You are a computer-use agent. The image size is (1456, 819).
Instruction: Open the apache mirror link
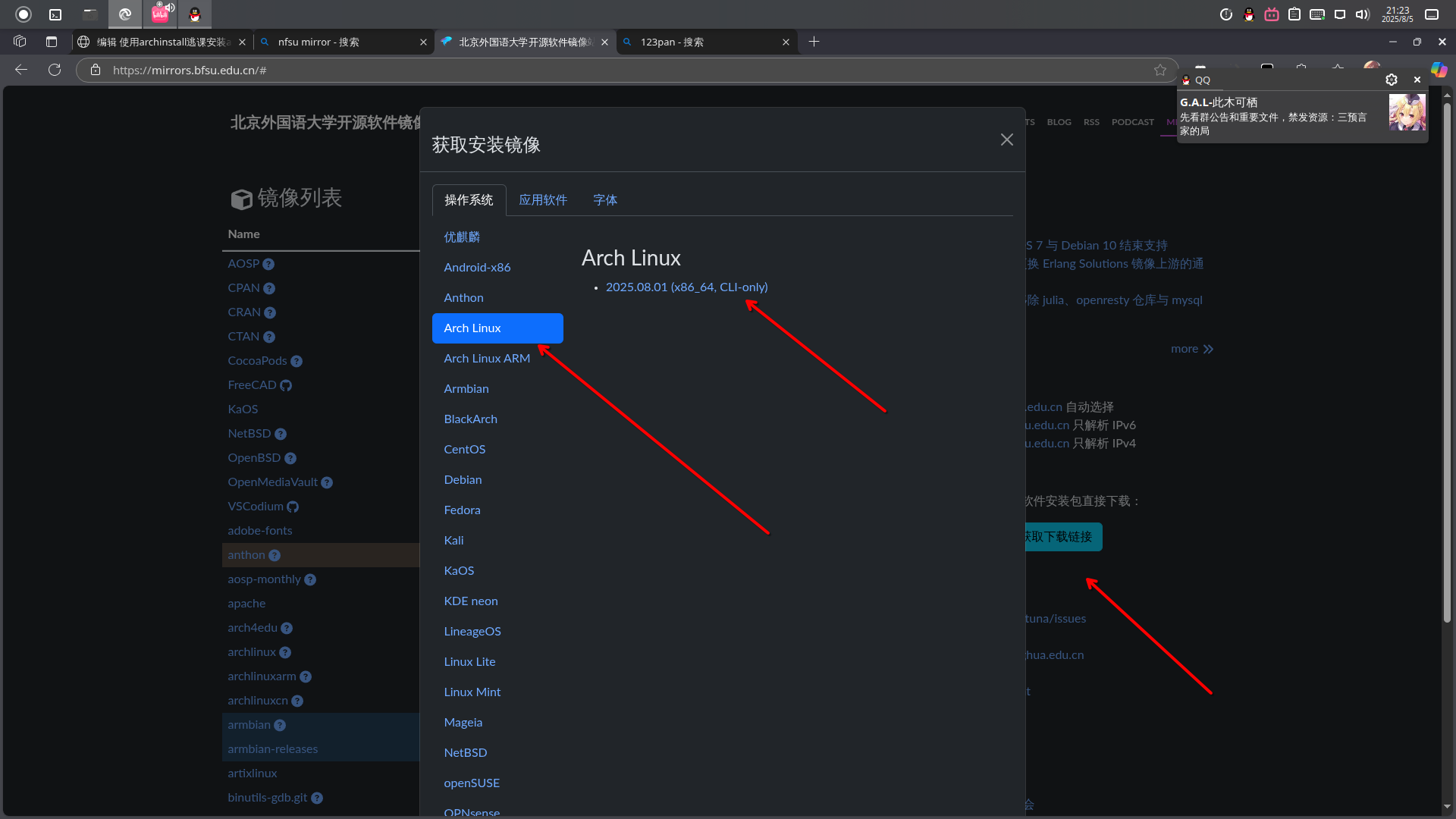246,604
